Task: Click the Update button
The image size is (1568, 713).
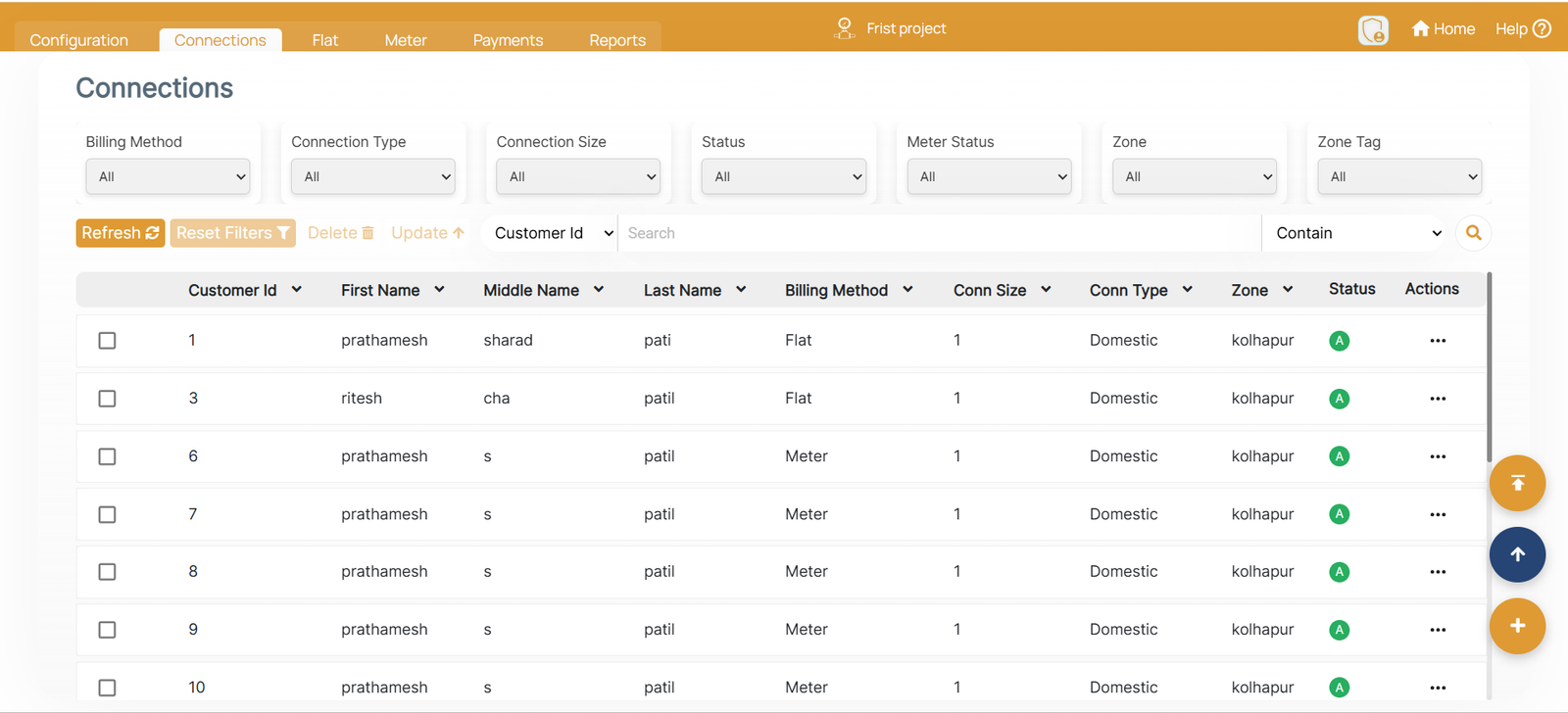Action: click(x=427, y=233)
